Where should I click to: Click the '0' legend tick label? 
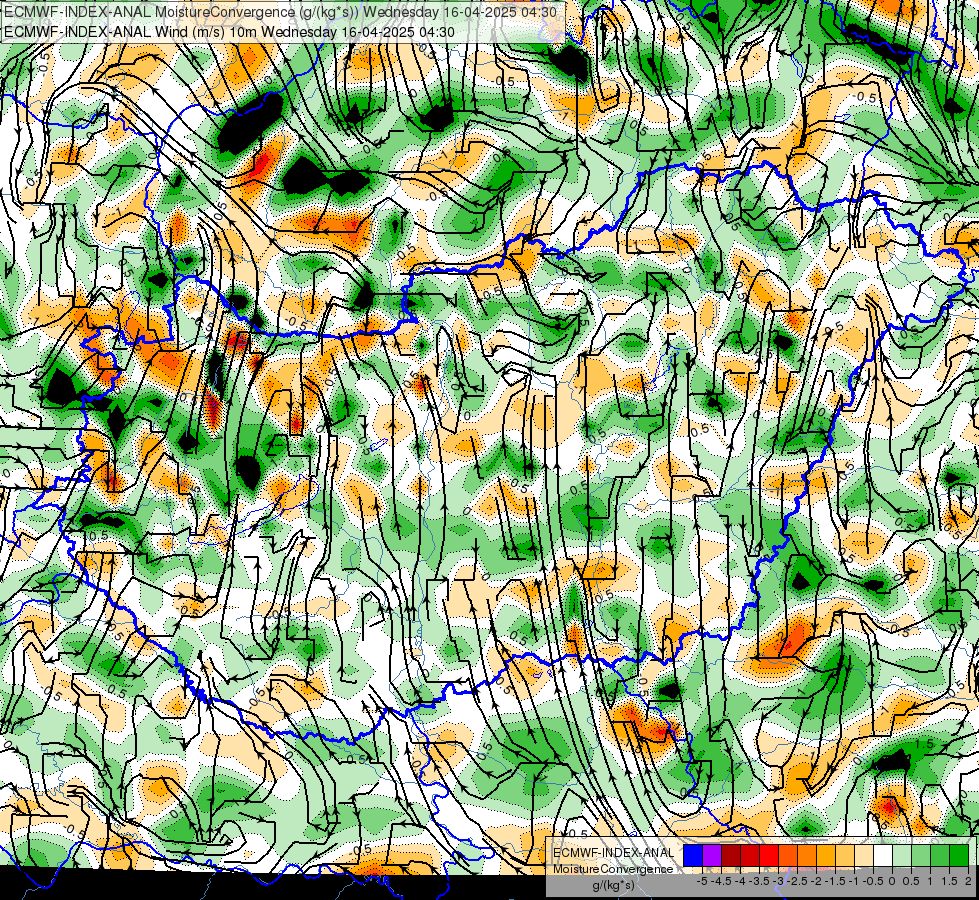[x=892, y=881]
